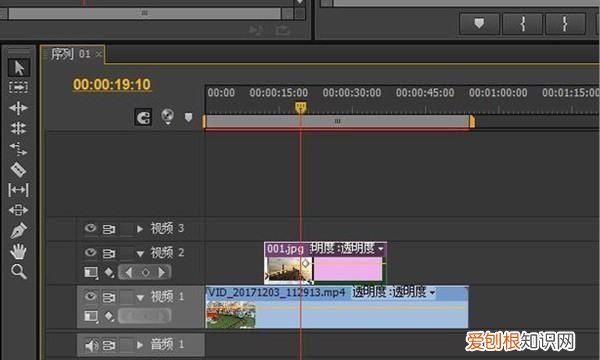Open 透明度 dropdown on VID_20171203 clip
Screen dimensions: 600x360
(x=432, y=293)
